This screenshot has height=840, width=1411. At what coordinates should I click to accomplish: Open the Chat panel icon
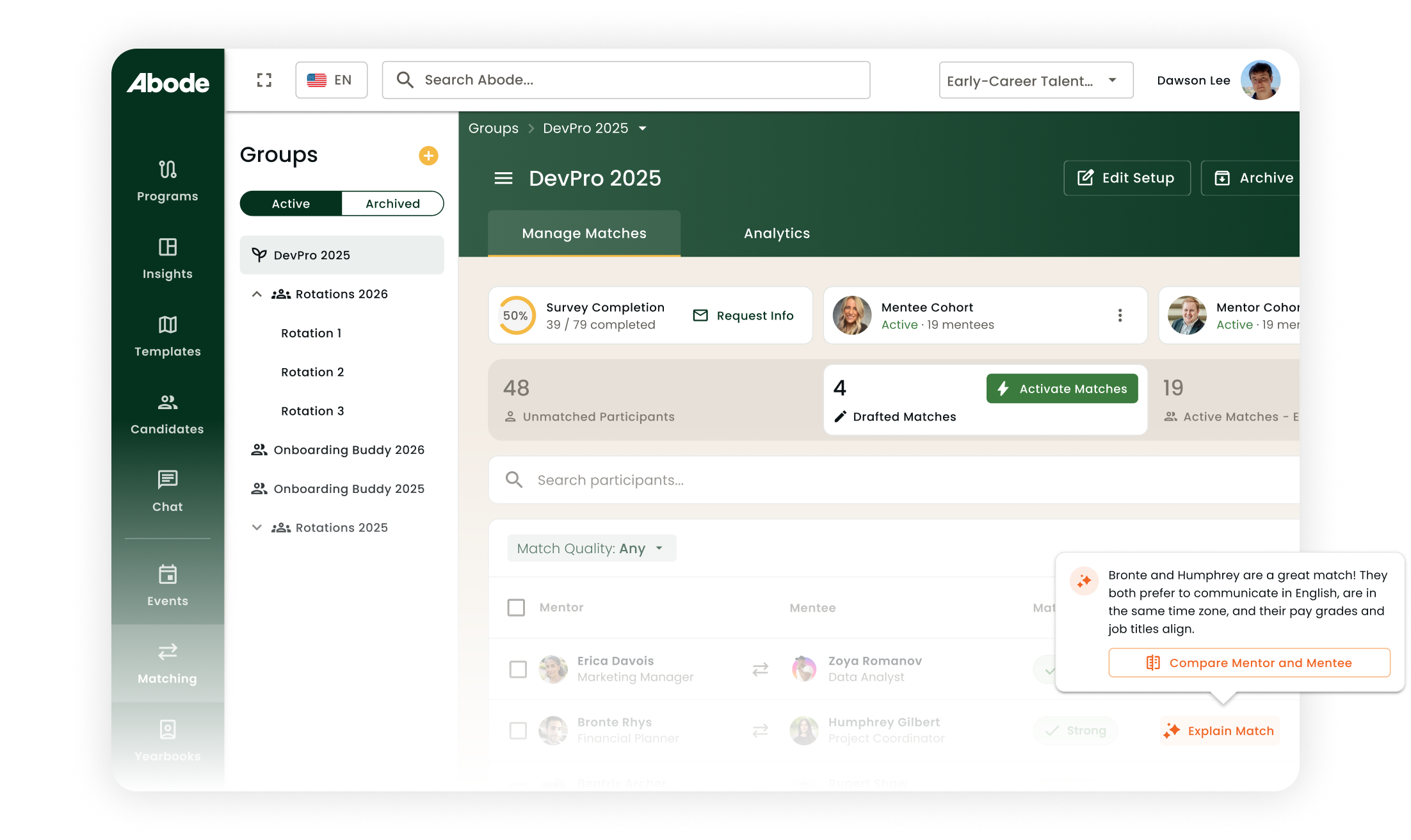coord(167,490)
